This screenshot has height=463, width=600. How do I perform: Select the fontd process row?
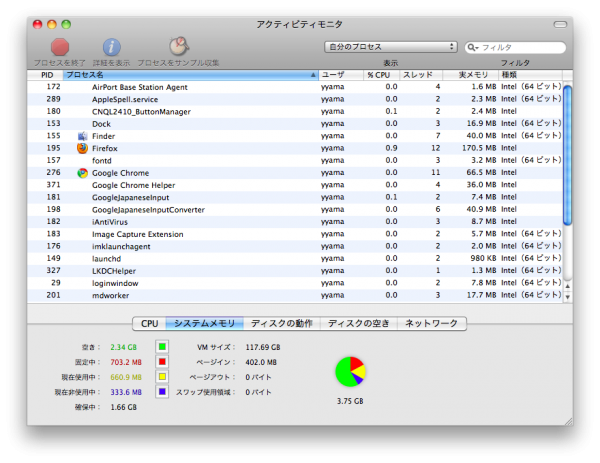point(295,161)
